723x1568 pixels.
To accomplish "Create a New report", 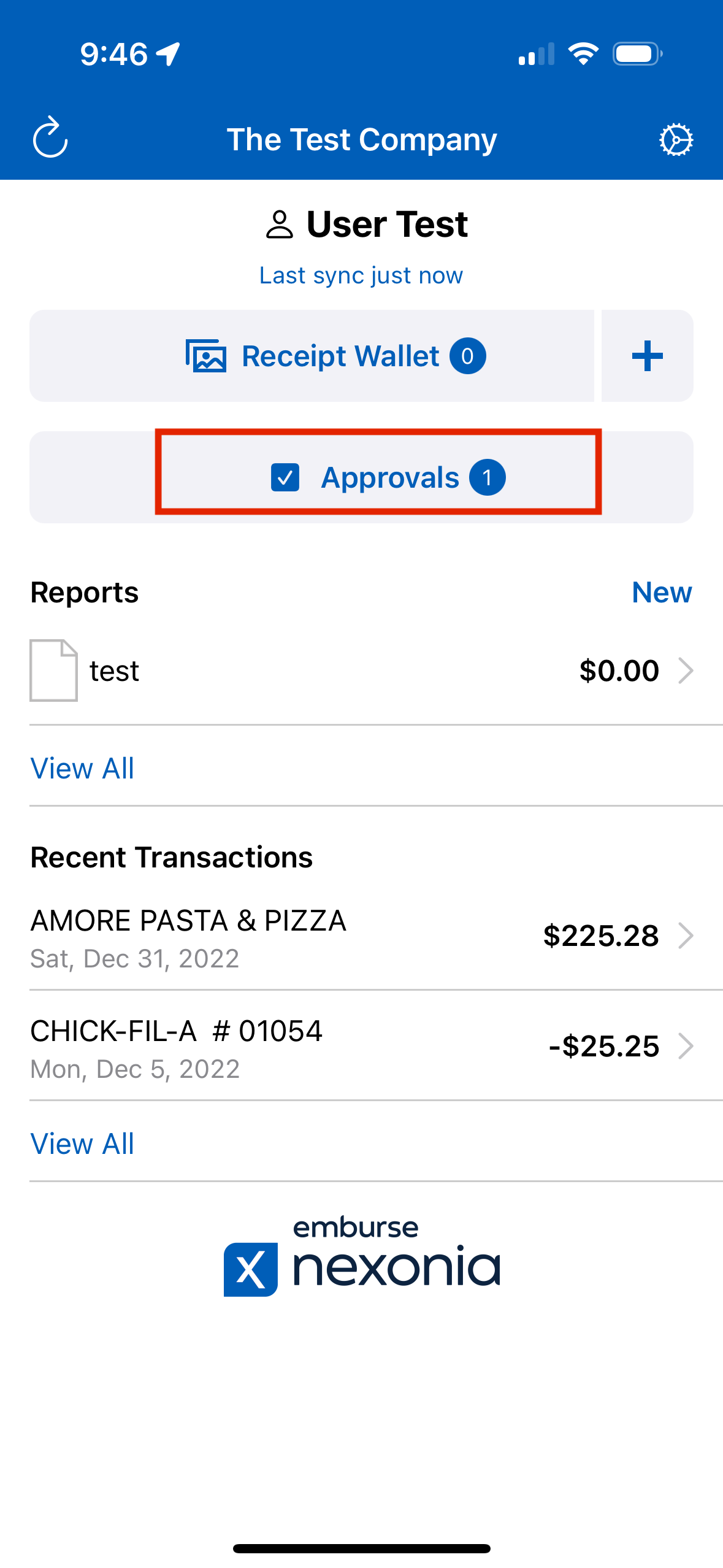I will [662, 593].
